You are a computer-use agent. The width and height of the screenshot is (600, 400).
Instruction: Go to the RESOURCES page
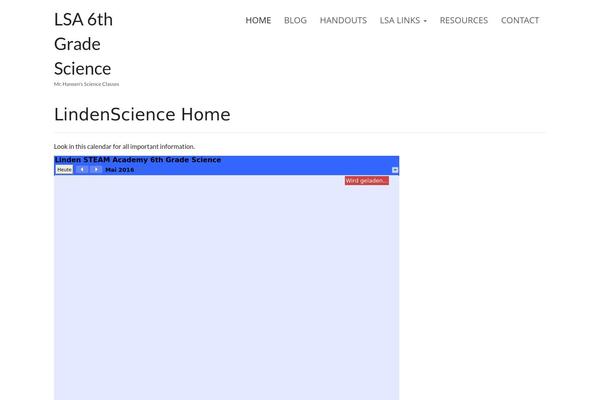coord(464,20)
